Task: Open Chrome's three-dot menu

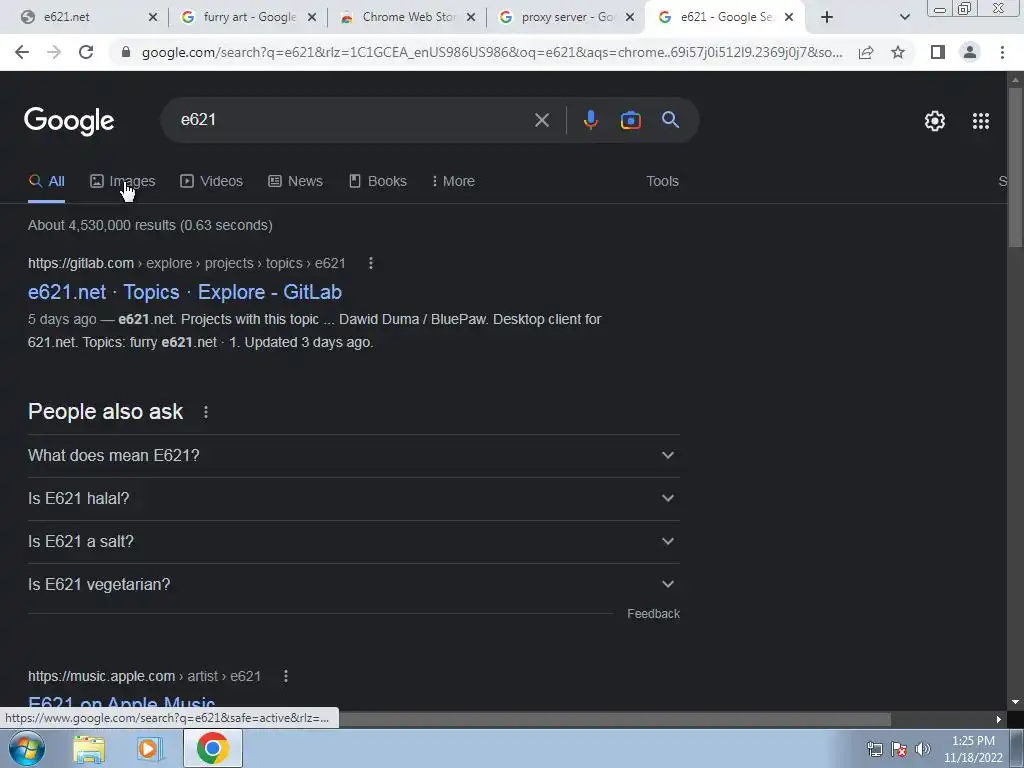Action: tap(1002, 52)
